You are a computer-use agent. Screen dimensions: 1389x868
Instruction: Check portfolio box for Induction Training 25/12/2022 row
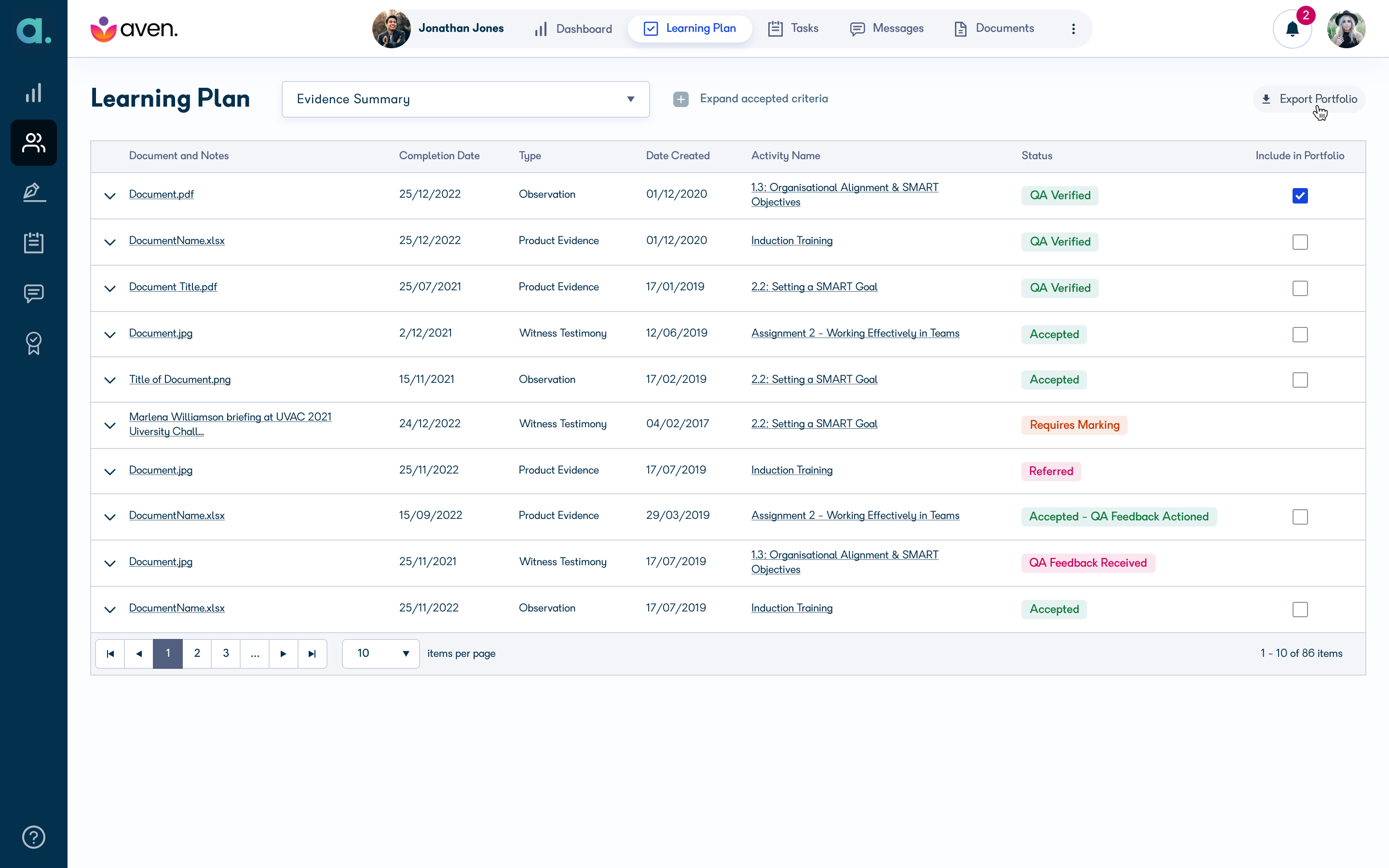[1300, 242]
